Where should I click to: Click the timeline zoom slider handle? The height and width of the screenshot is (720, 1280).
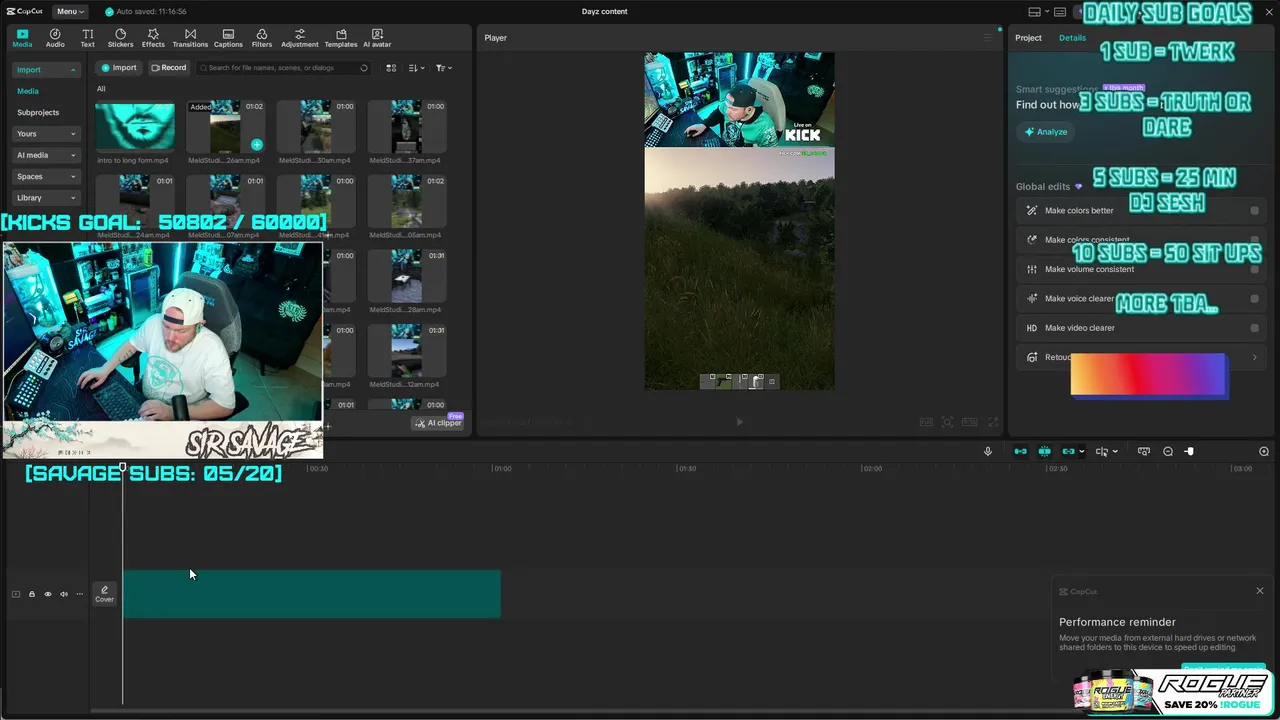pos(1189,452)
